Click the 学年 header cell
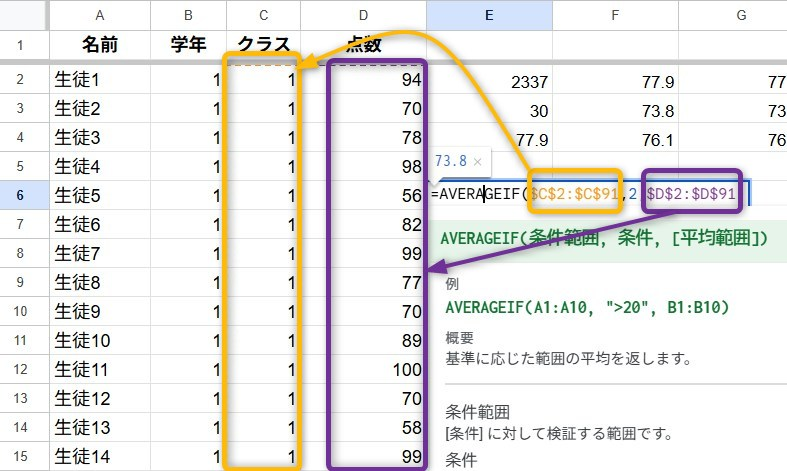The width and height of the screenshot is (787, 471). pyautogui.click(x=188, y=45)
